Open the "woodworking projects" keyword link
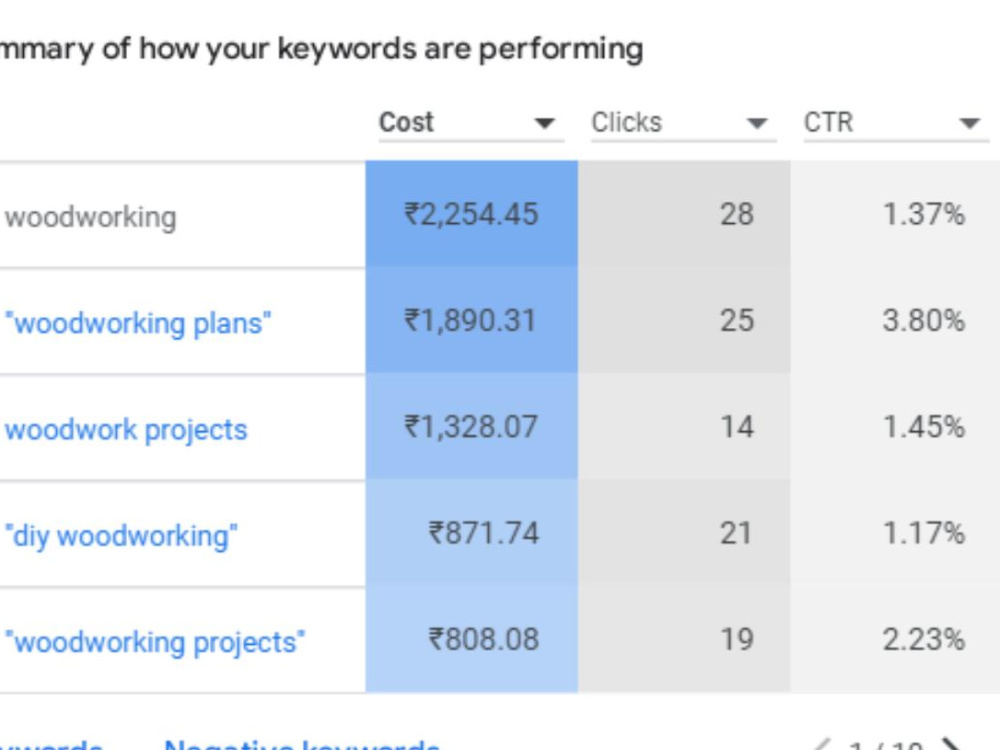This screenshot has height=750, width=1000. coord(155,642)
